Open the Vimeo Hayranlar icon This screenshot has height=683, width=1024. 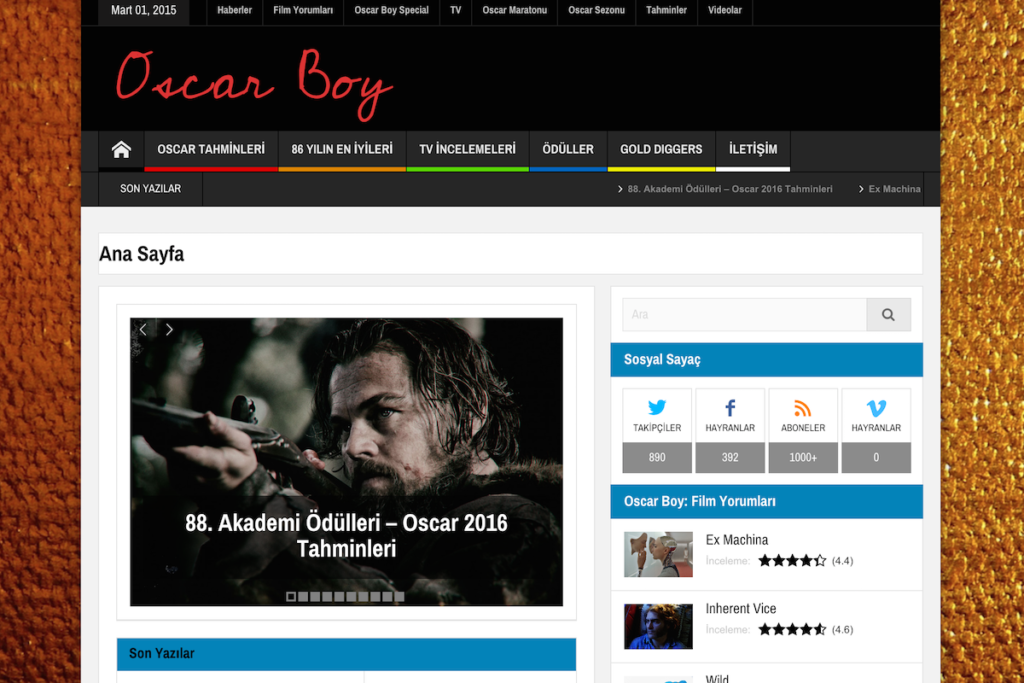(876, 408)
